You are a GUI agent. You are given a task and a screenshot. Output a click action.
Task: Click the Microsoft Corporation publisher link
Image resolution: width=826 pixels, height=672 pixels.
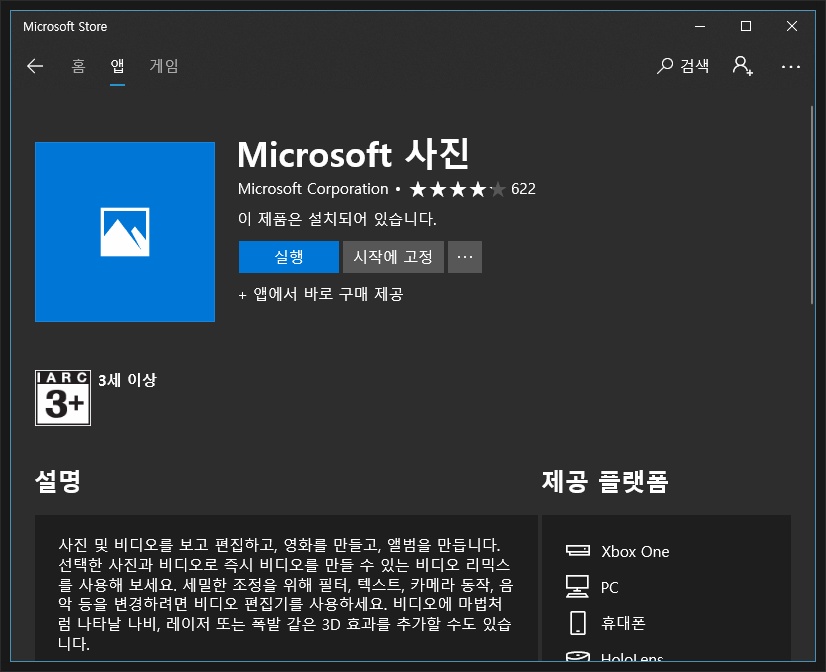[313, 189]
